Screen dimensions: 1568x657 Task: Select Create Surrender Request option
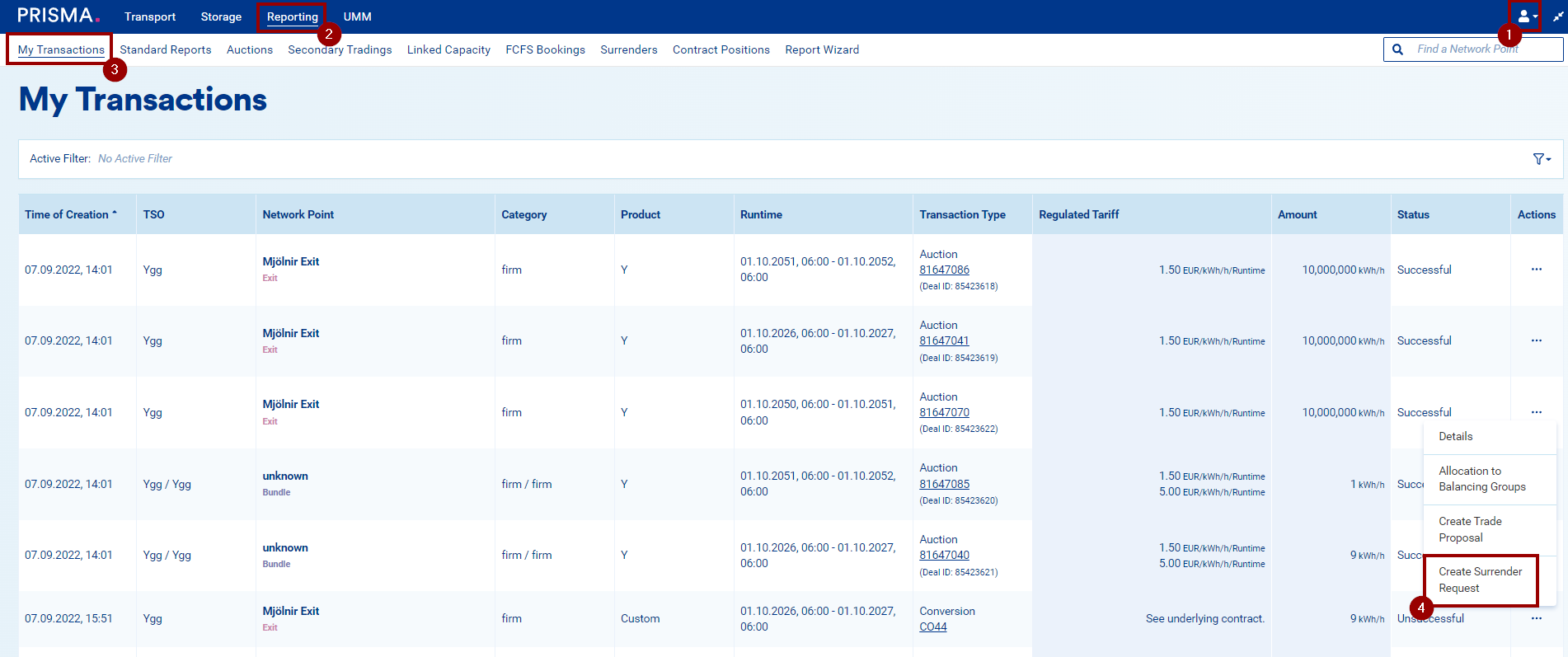click(1480, 580)
